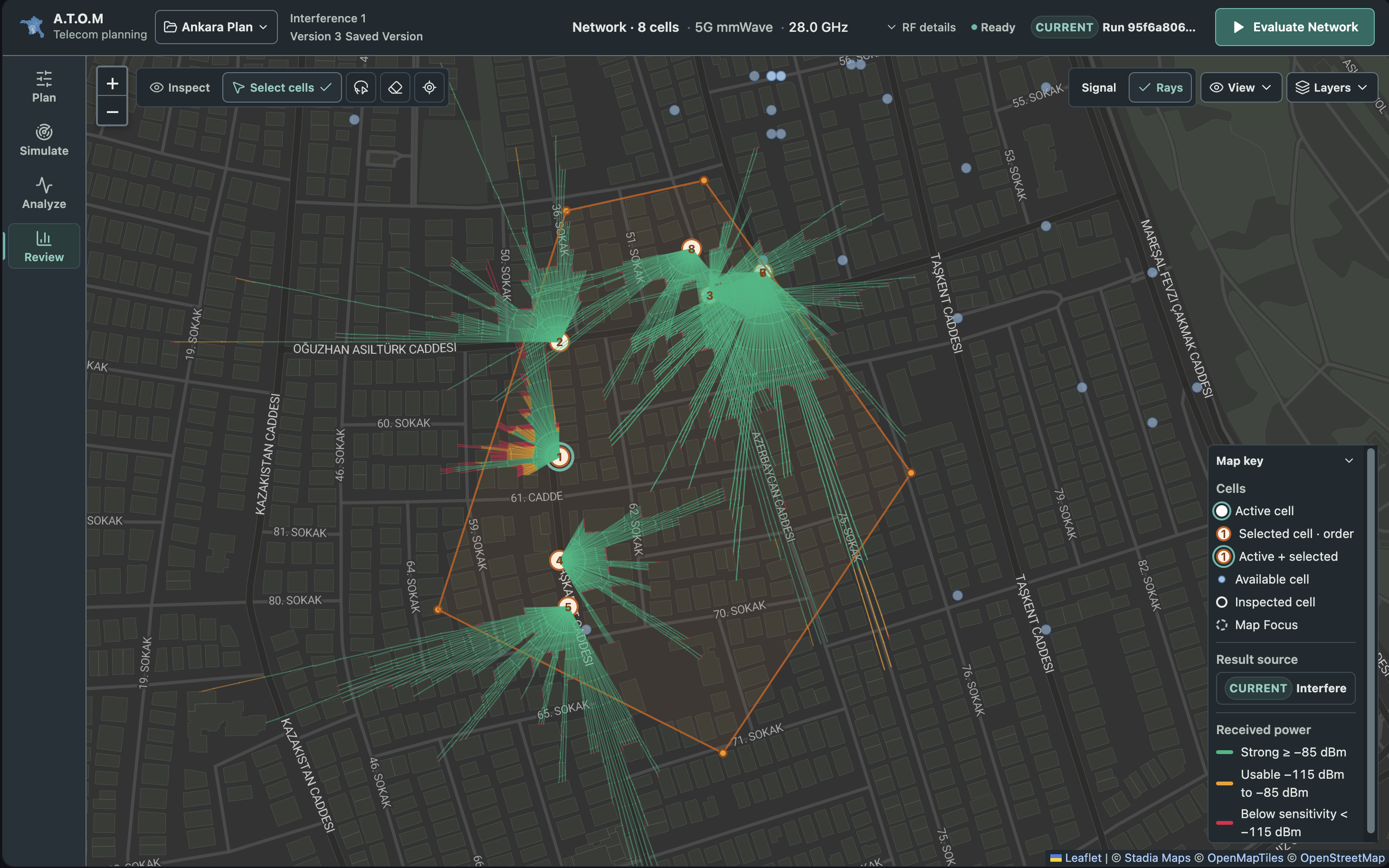Collapse the Map key panel

(x=1349, y=461)
